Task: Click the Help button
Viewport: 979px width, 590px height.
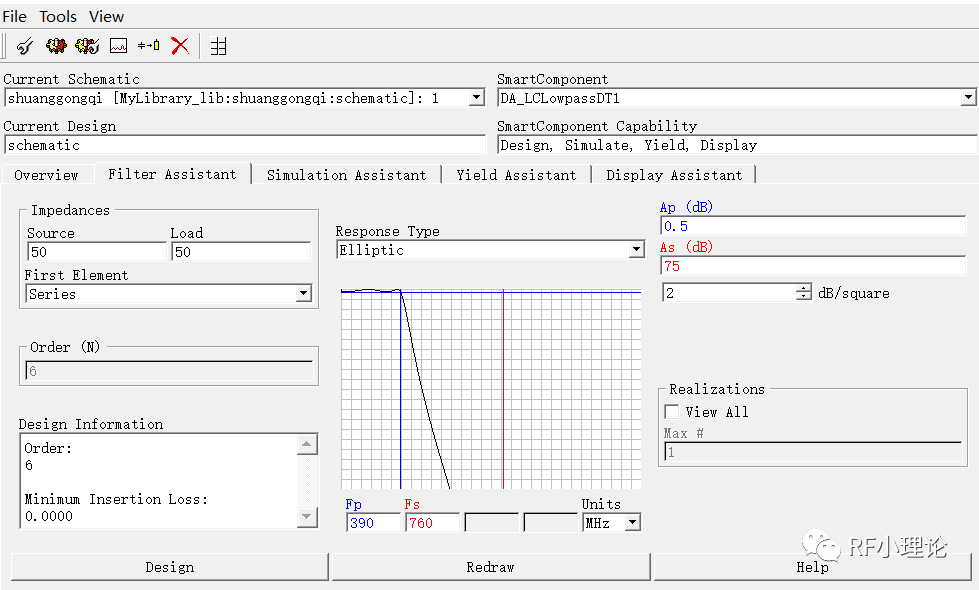Action: [812, 567]
